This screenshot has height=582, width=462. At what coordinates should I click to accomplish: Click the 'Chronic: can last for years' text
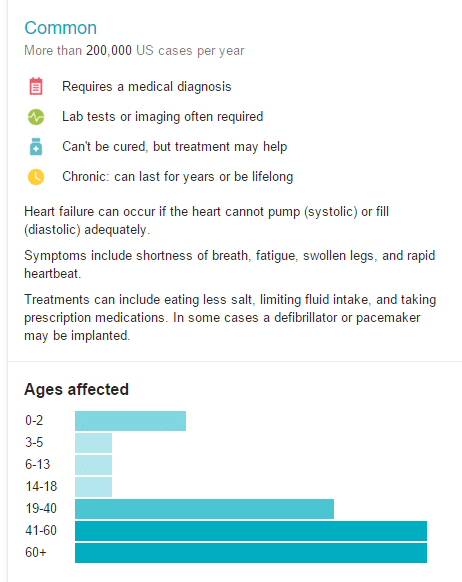(177, 177)
